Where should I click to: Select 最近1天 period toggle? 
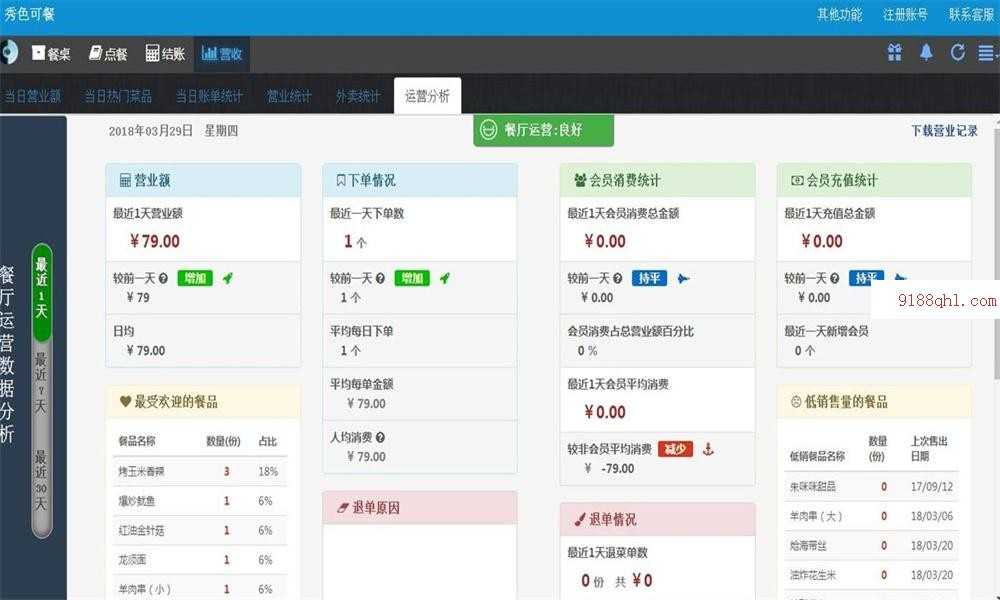(41, 292)
